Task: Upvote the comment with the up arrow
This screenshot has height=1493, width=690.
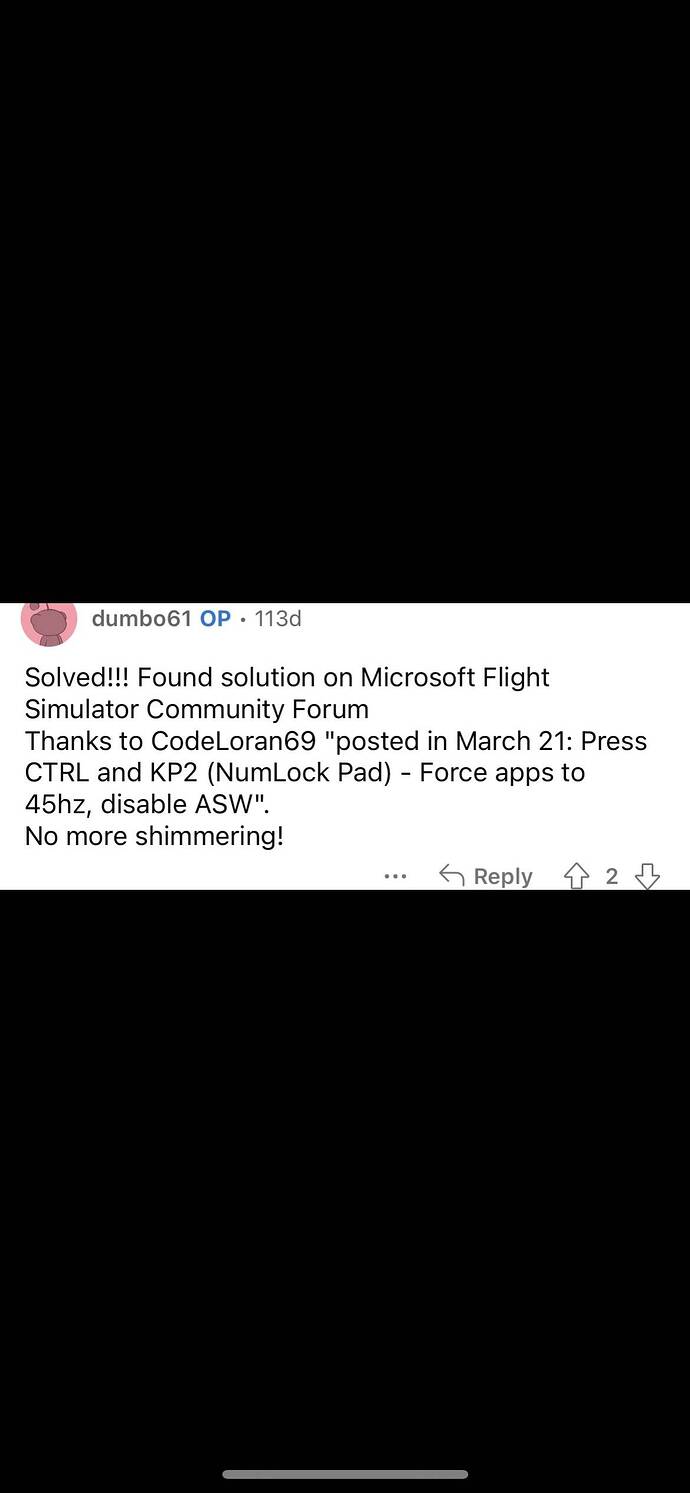Action: coord(576,877)
